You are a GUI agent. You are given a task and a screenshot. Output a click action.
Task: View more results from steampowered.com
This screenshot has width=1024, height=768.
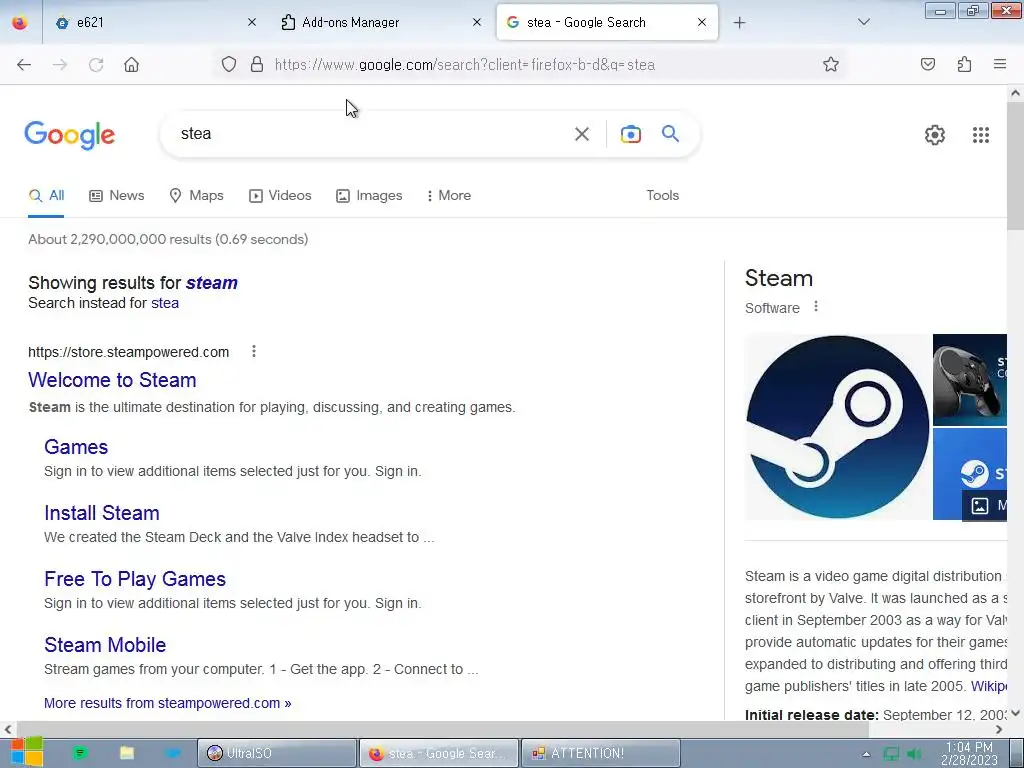pyautogui.click(x=168, y=703)
